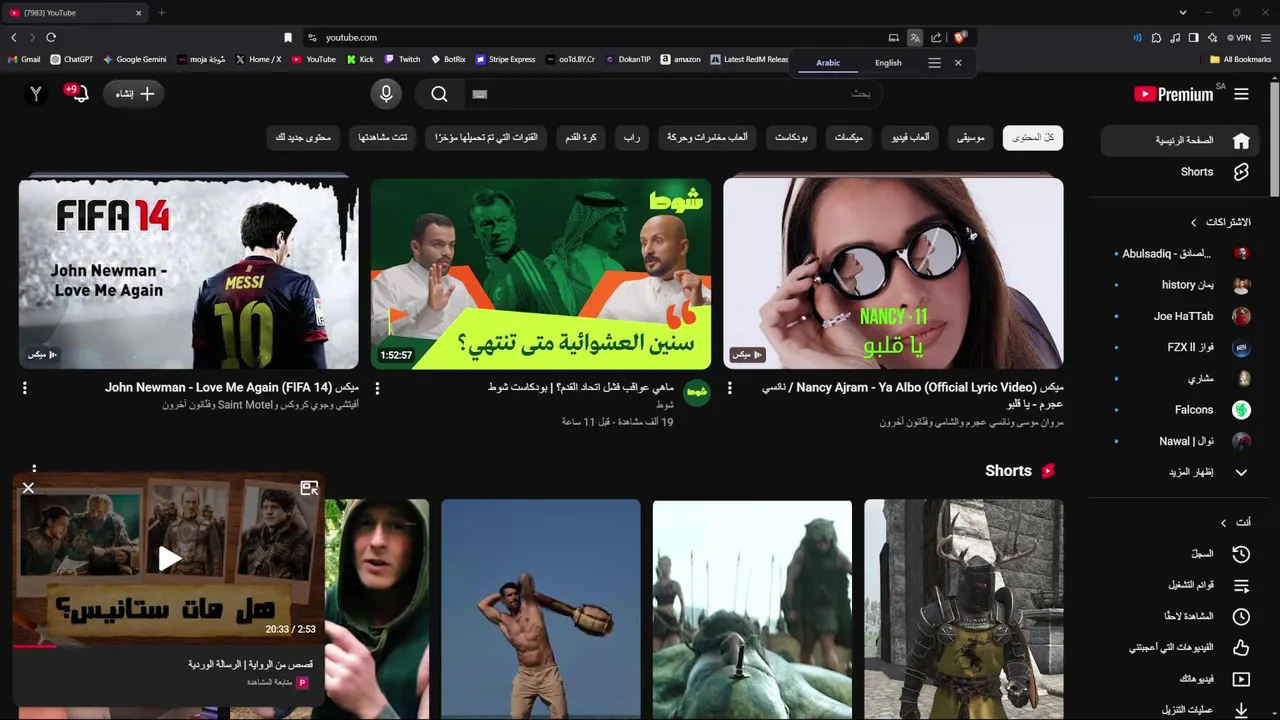The width and height of the screenshot is (1280, 720).
Task: Expand the Subscriptions (الاشتراكات) section header
Action: click(1220, 222)
